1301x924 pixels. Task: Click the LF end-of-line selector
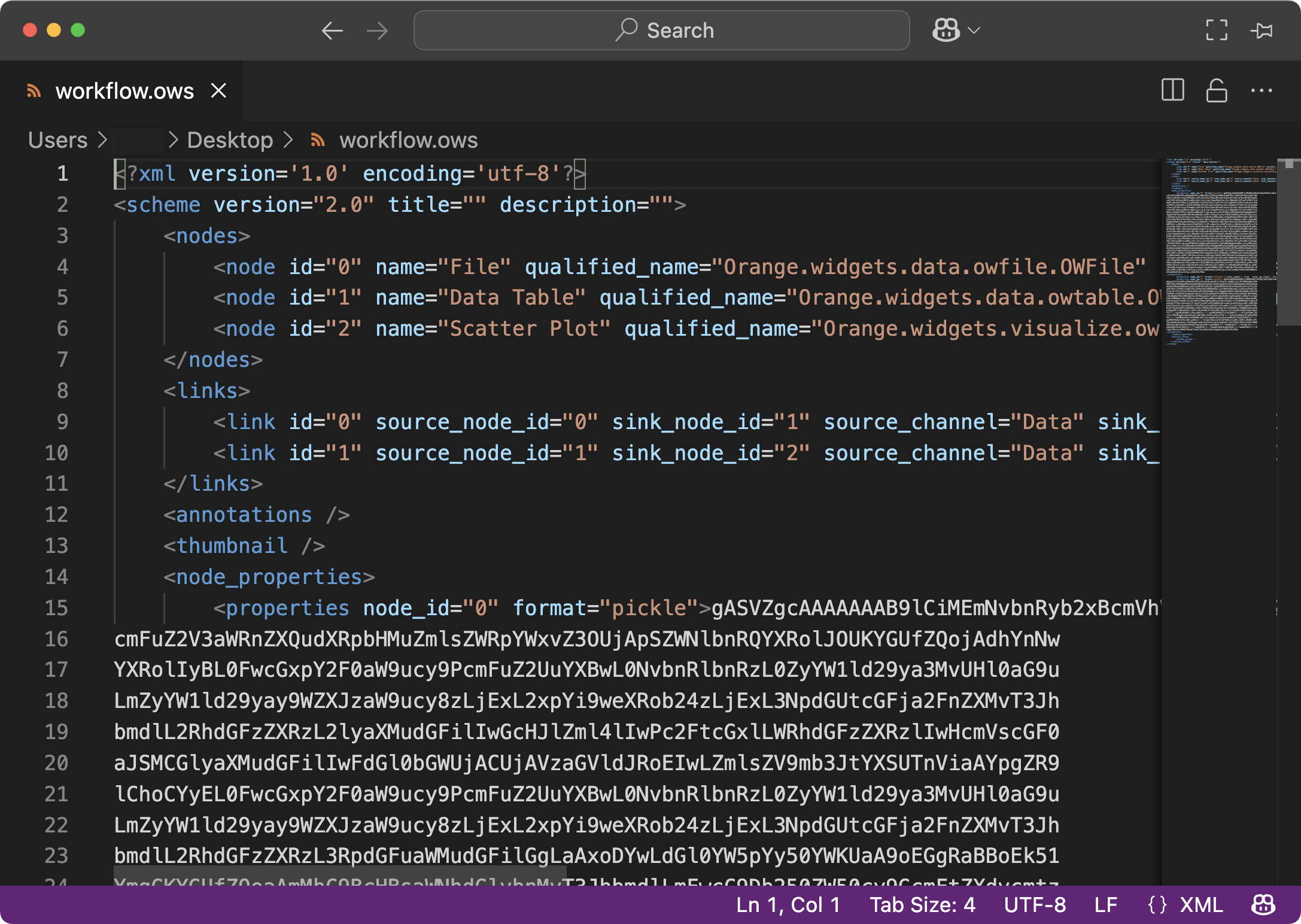pyautogui.click(x=1105, y=905)
